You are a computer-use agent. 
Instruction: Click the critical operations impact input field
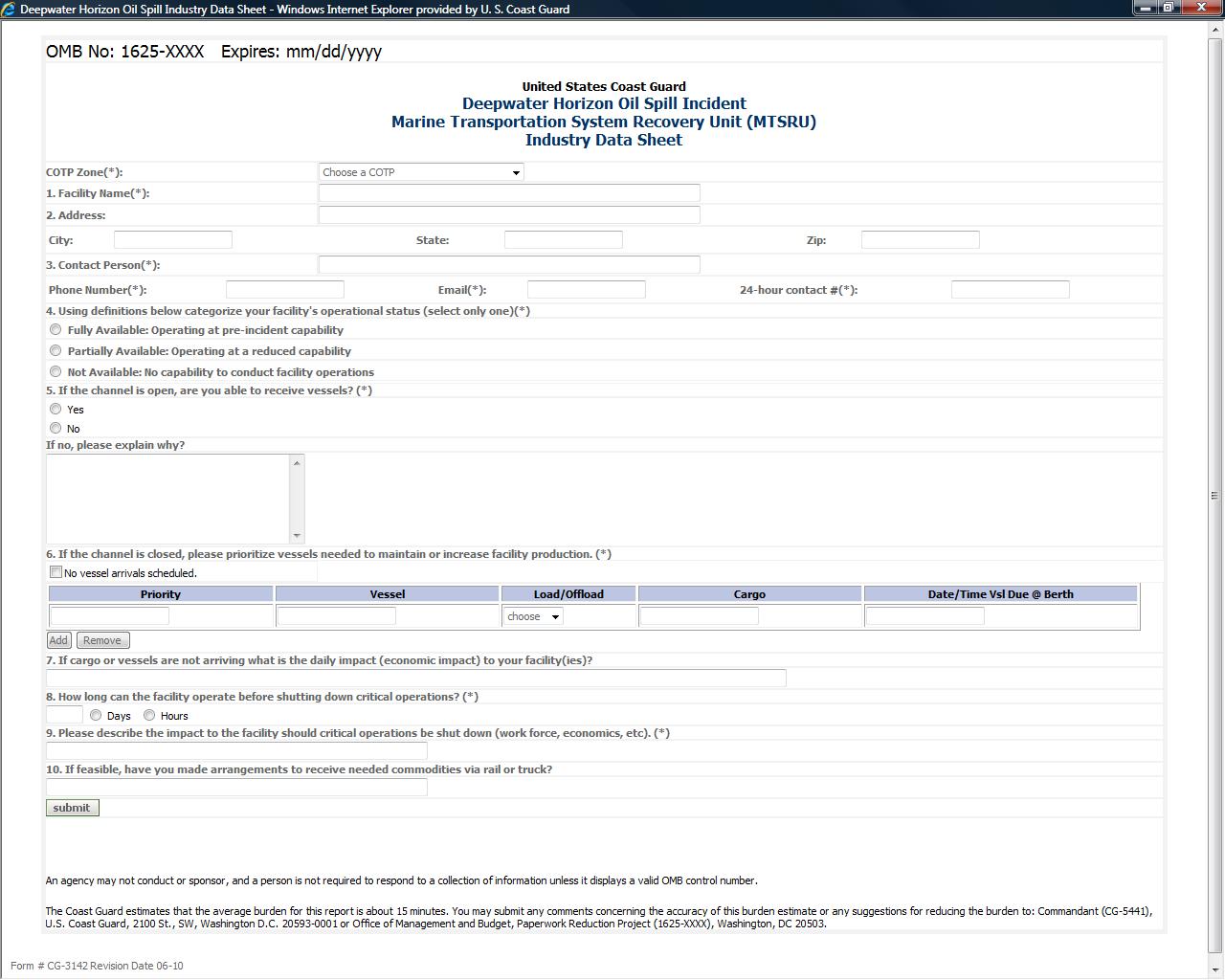[x=237, y=751]
